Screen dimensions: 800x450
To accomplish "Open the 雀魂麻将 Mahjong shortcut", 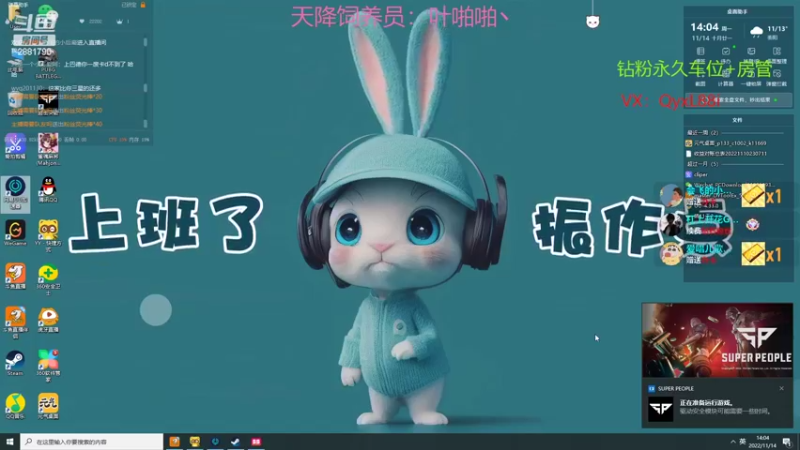I will (48, 149).
